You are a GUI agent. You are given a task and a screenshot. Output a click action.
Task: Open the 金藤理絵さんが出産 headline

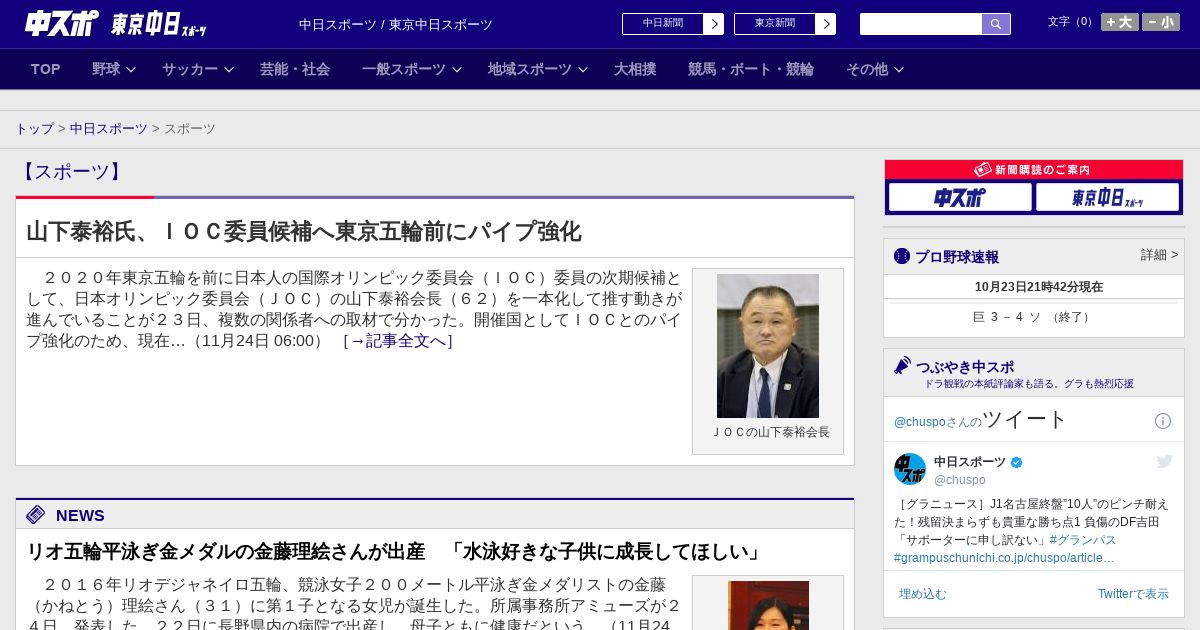[396, 552]
